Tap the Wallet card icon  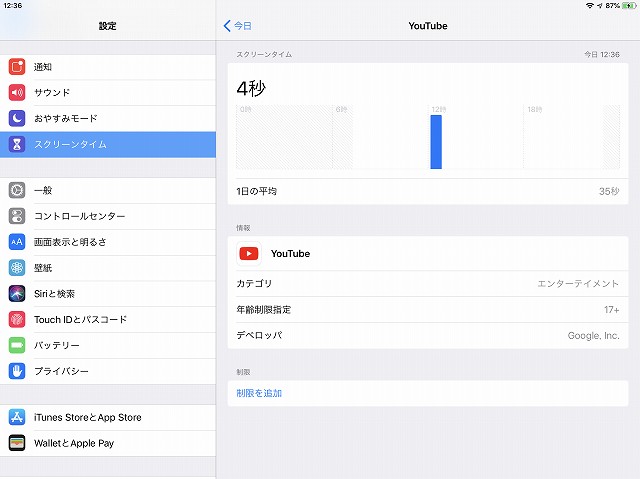tap(17, 443)
